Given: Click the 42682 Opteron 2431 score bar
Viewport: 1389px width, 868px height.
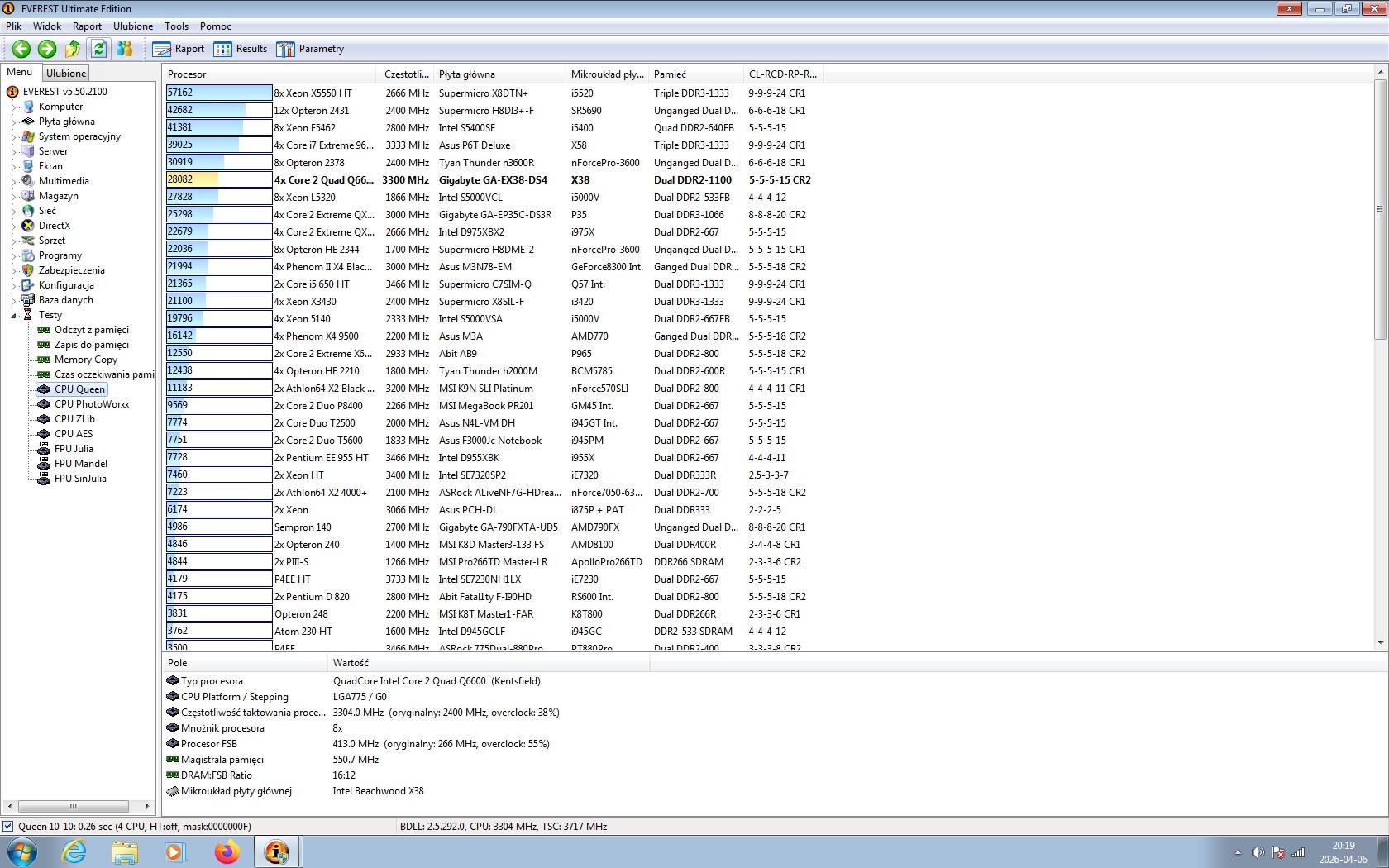Looking at the screenshot, I should pyautogui.click(x=219, y=110).
